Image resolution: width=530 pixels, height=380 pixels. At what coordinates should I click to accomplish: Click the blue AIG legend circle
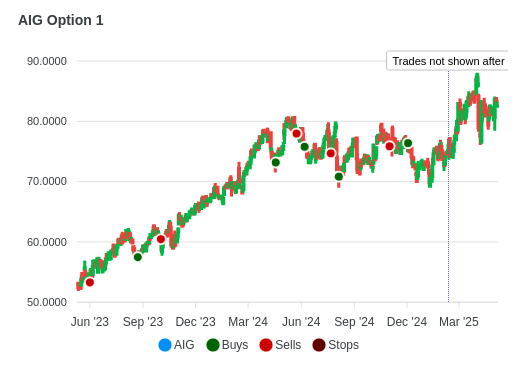point(165,345)
